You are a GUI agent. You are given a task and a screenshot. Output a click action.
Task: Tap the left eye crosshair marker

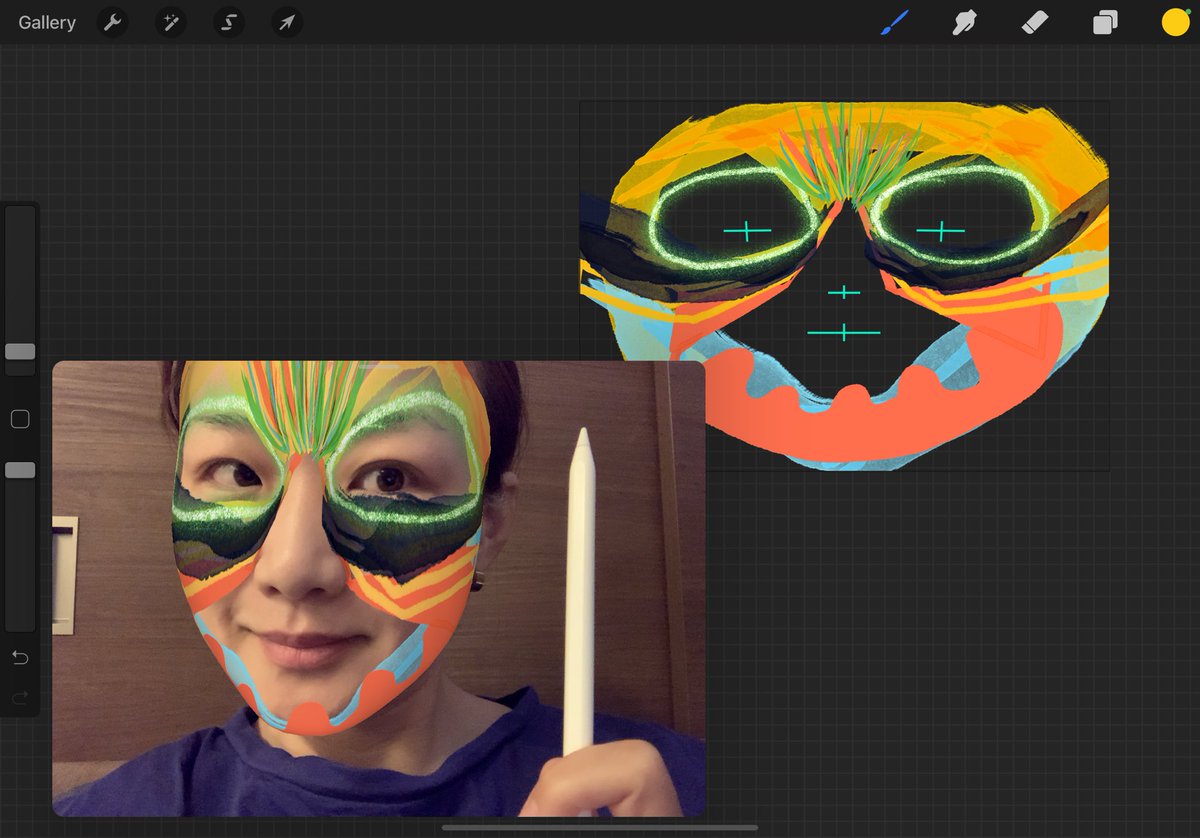pos(747,232)
